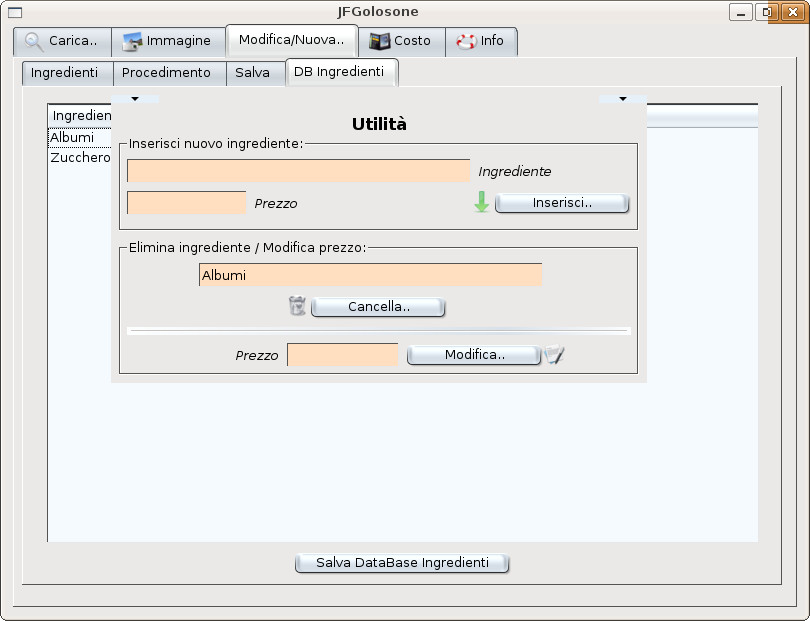Viewport: 810px width, 621px height.
Task: Open the Carica.. tab
Action: pos(63,41)
